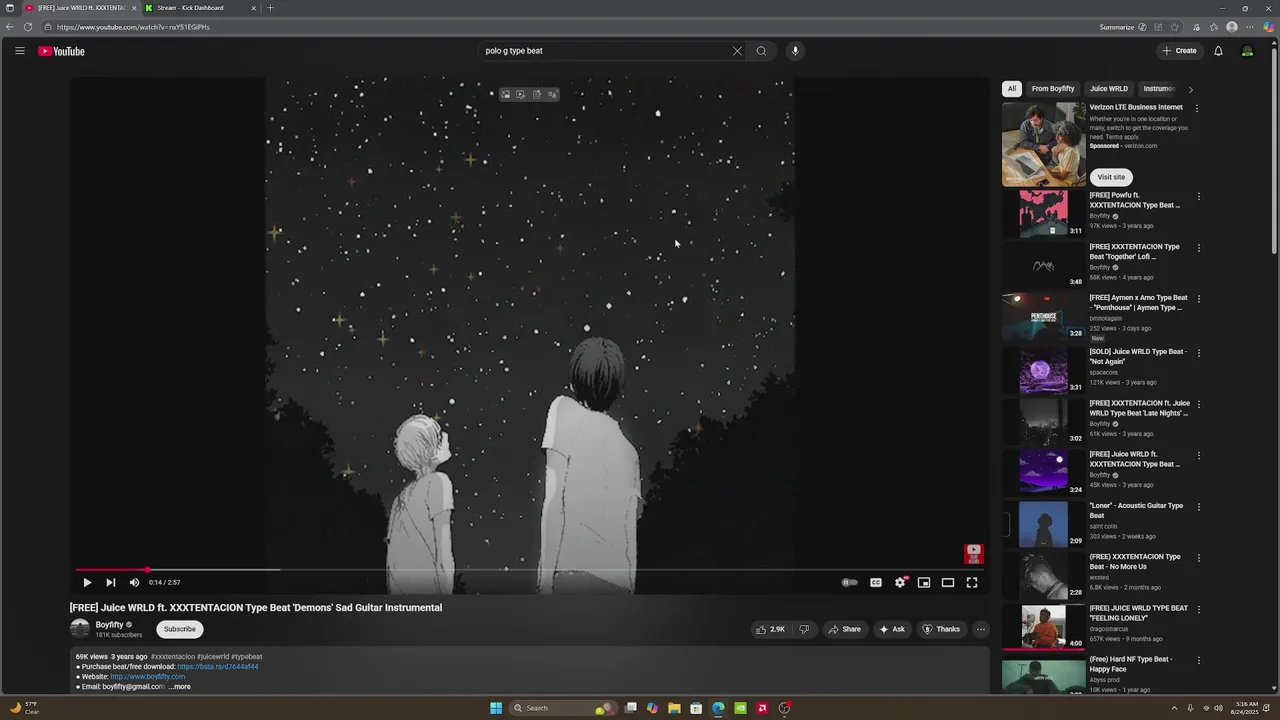Open options for Aymen x Amo Penthouse video
Screen dimensions: 1280x720
pyautogui.click(x=1198, y=299)
